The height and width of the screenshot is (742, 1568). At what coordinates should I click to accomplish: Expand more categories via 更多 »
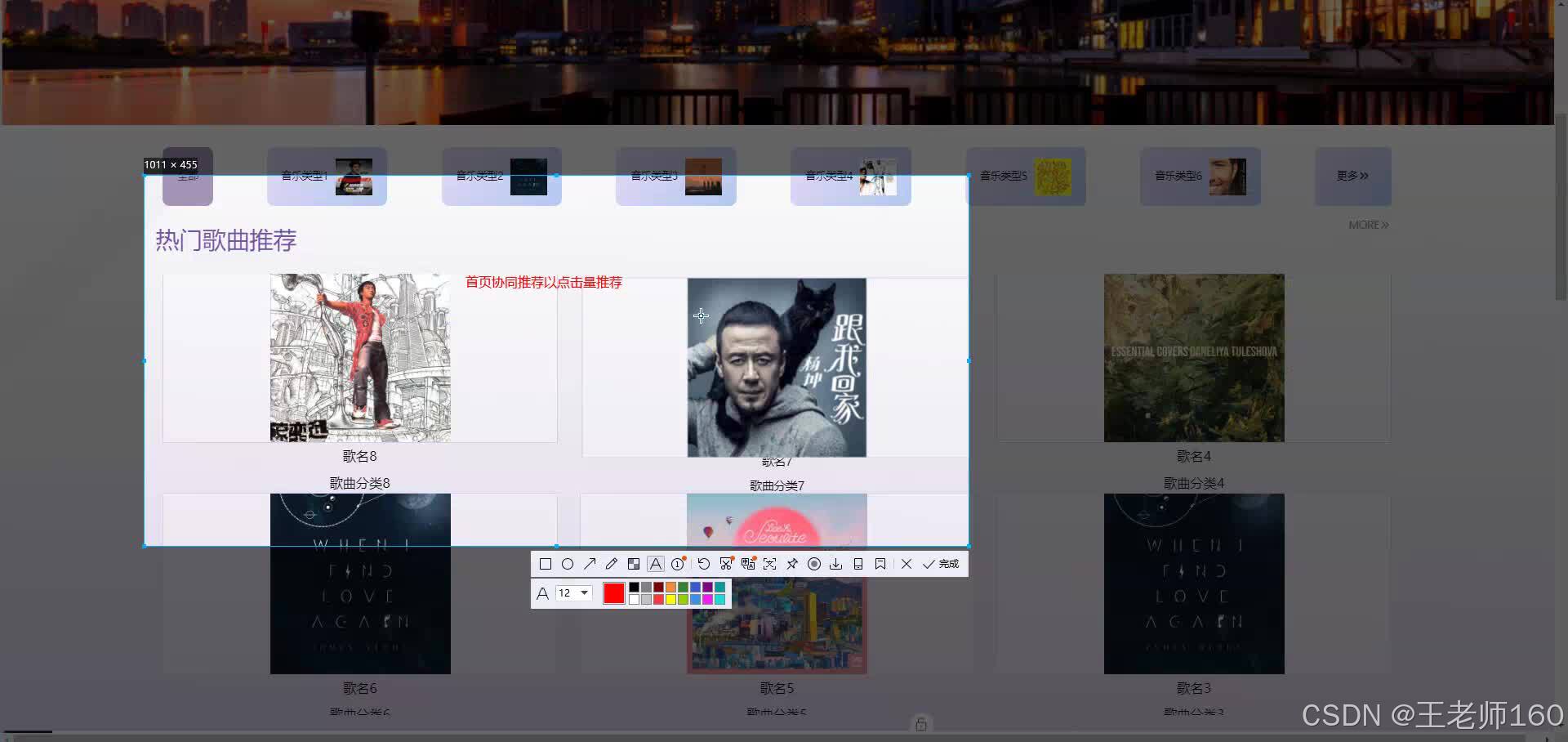coord(1353,177)
